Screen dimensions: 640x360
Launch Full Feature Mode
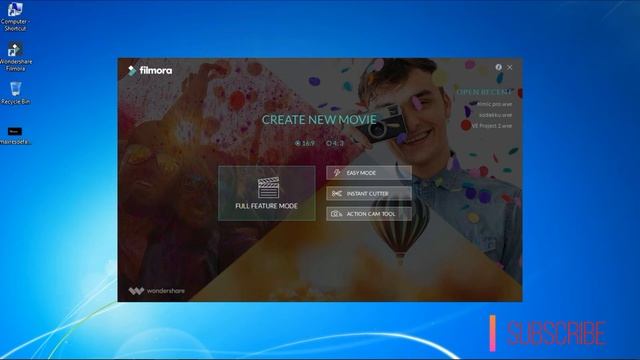267,193
